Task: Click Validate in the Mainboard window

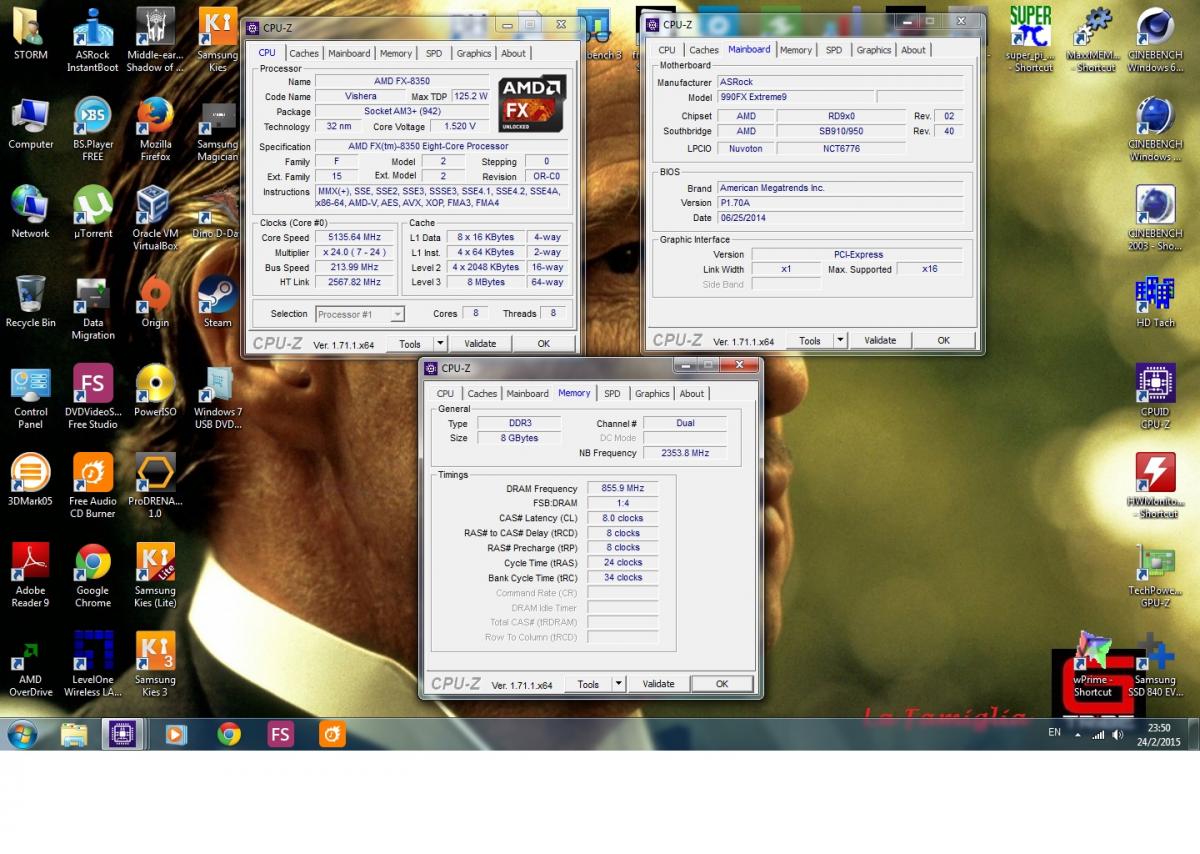Action: click(x=880, y=340)
